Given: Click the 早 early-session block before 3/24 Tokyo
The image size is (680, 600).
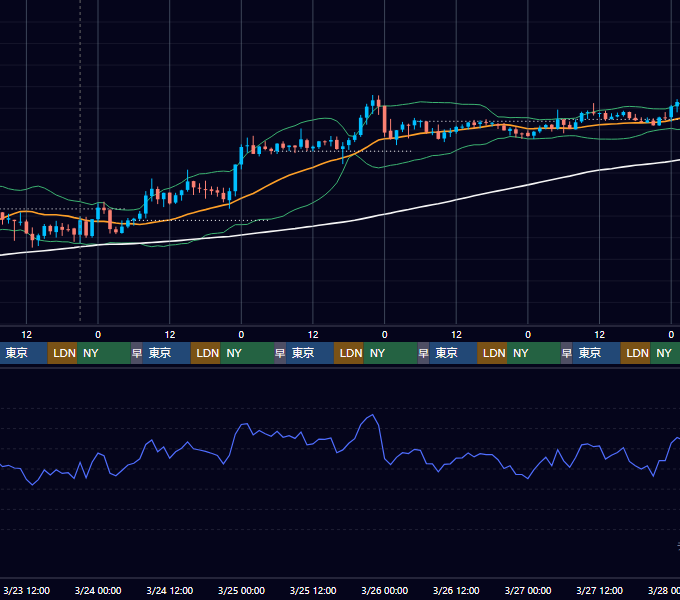Looking at the screenshot, I should pyautogui.click(x=137, y=353).
